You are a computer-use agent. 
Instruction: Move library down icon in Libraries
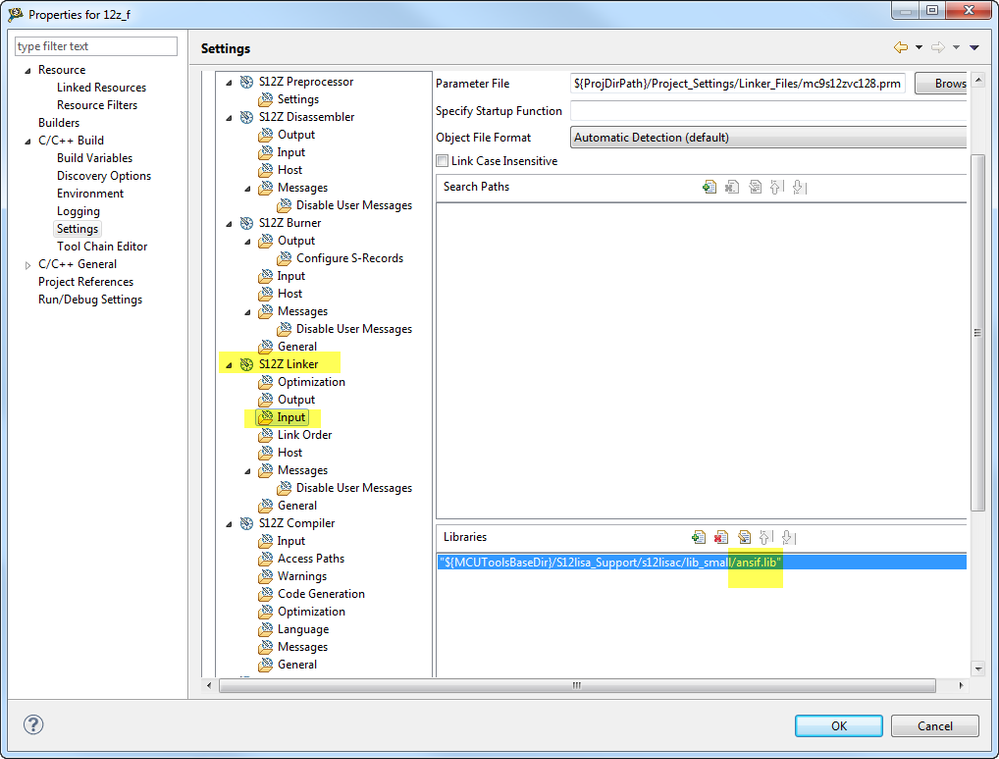(789, 537)
